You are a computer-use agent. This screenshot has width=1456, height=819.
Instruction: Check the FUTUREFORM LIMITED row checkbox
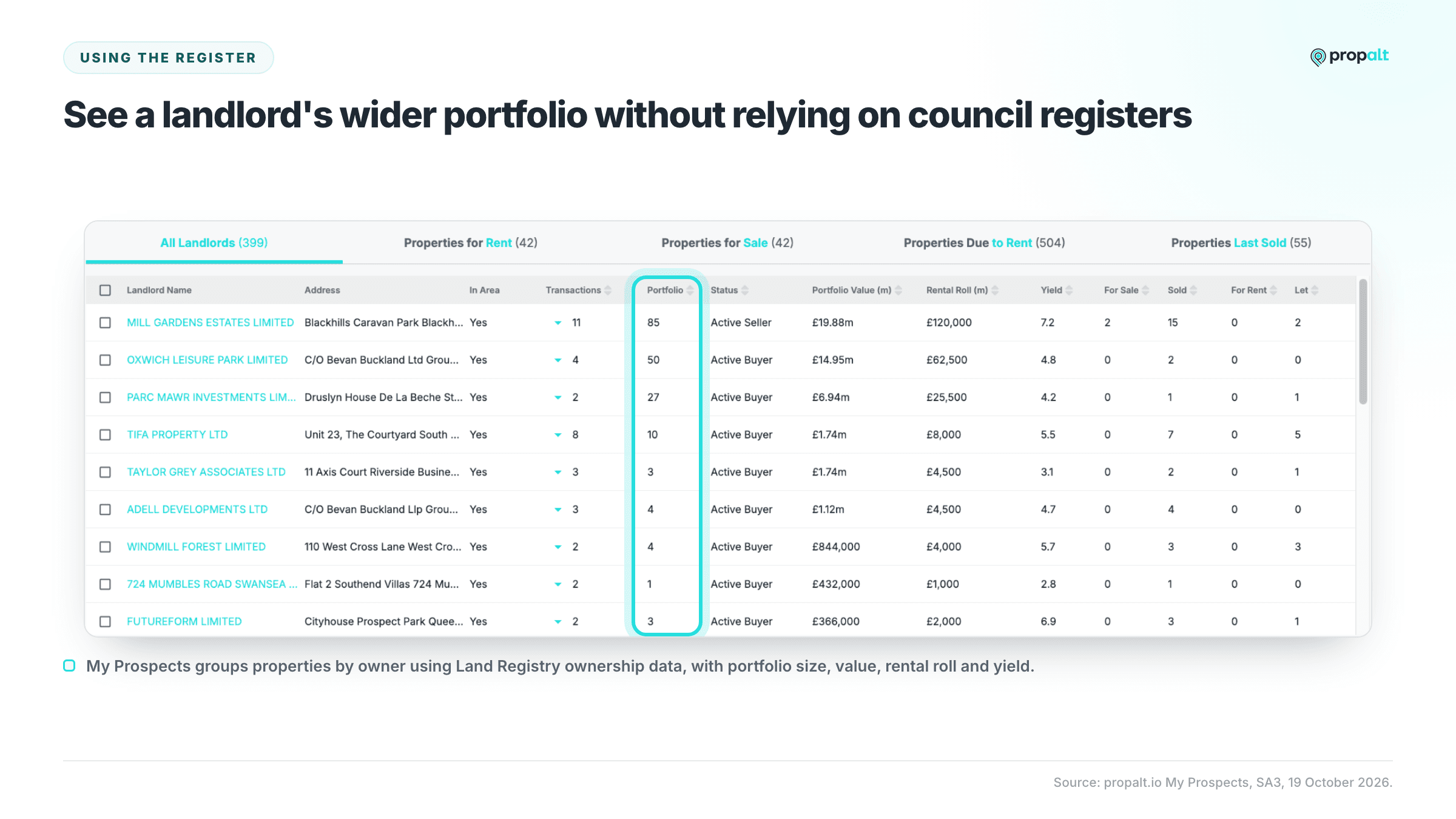[x=106, y=622]
